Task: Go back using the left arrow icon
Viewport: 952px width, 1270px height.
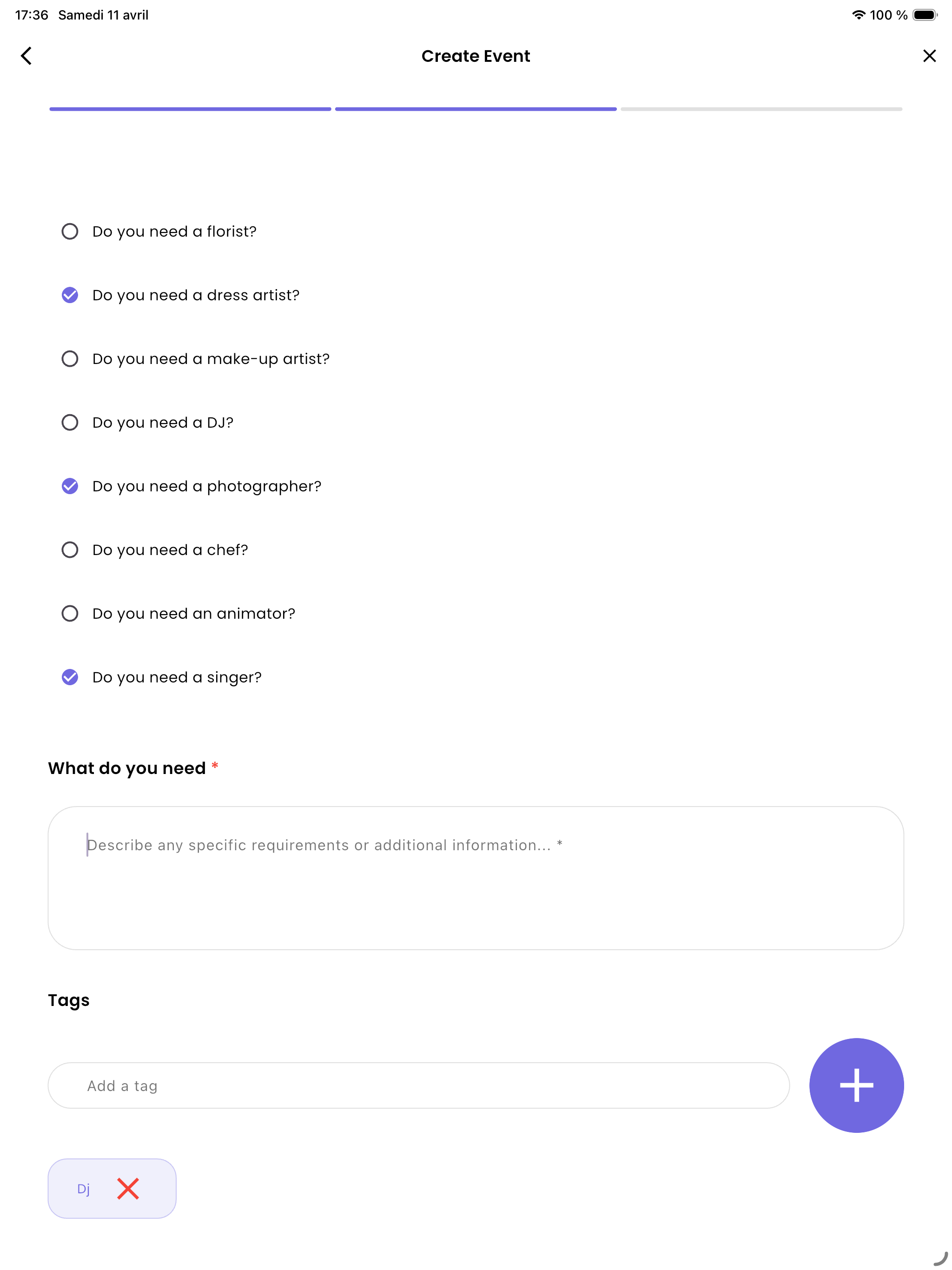Action: click(x=26, y=56)
